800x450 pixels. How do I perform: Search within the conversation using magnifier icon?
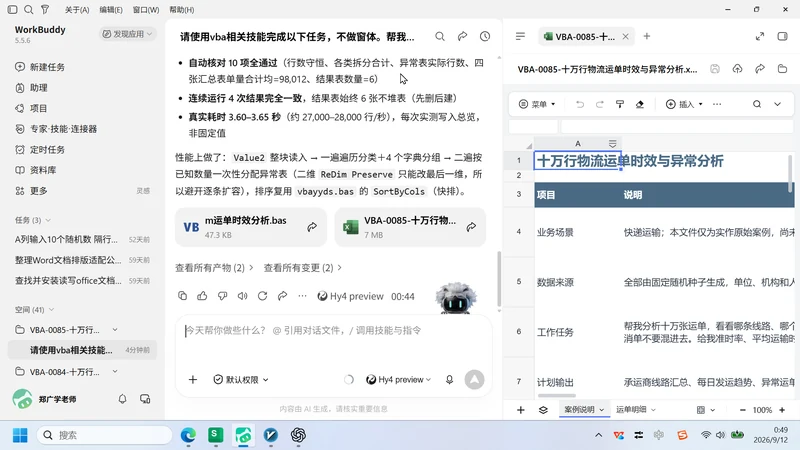(x=440, y=36)
